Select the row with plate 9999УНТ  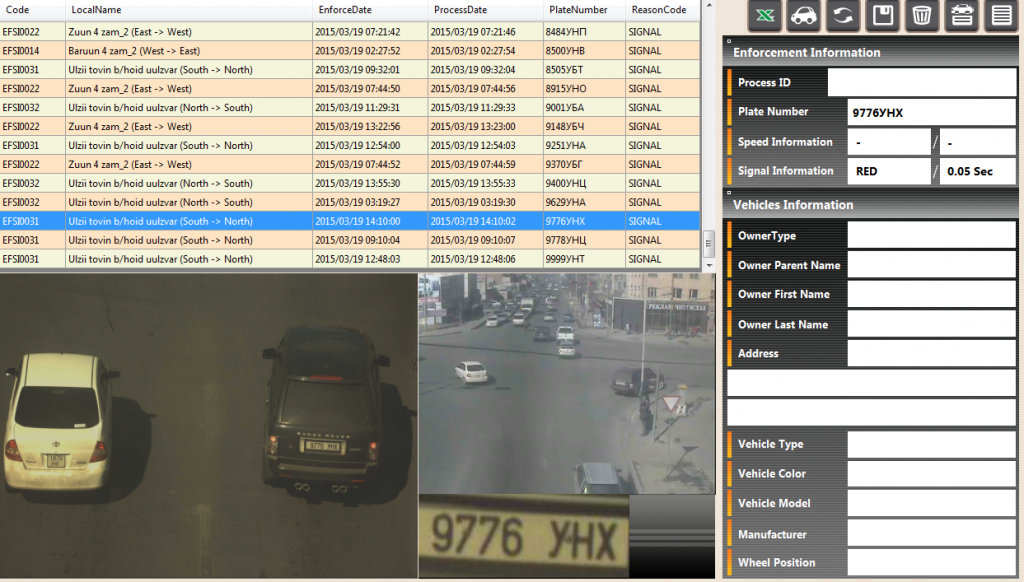[x=350, y=259]
